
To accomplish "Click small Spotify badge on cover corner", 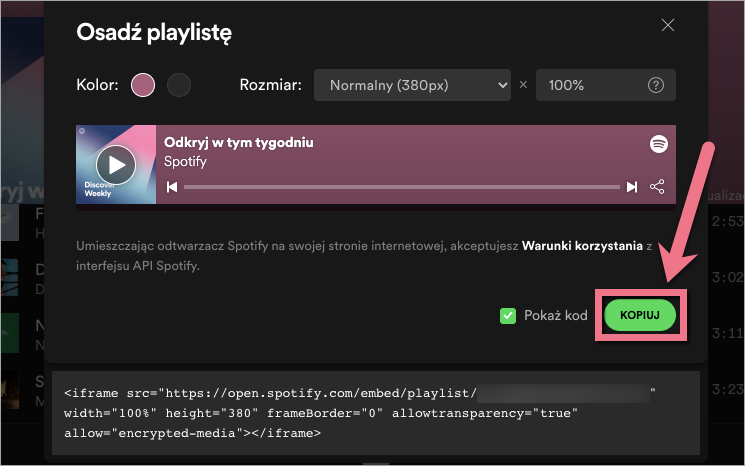I will point(83,132).
